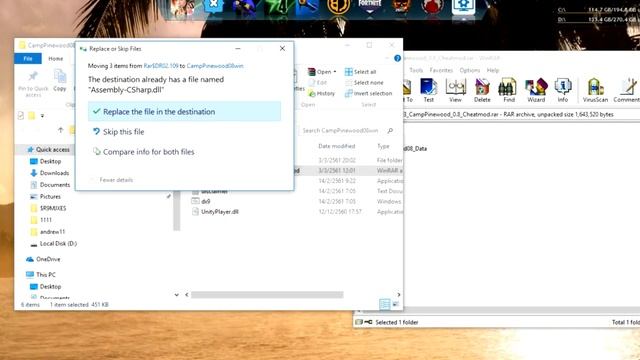
Task: Expand the Open button dropdown arrow
Action: (x=335, y=72)
